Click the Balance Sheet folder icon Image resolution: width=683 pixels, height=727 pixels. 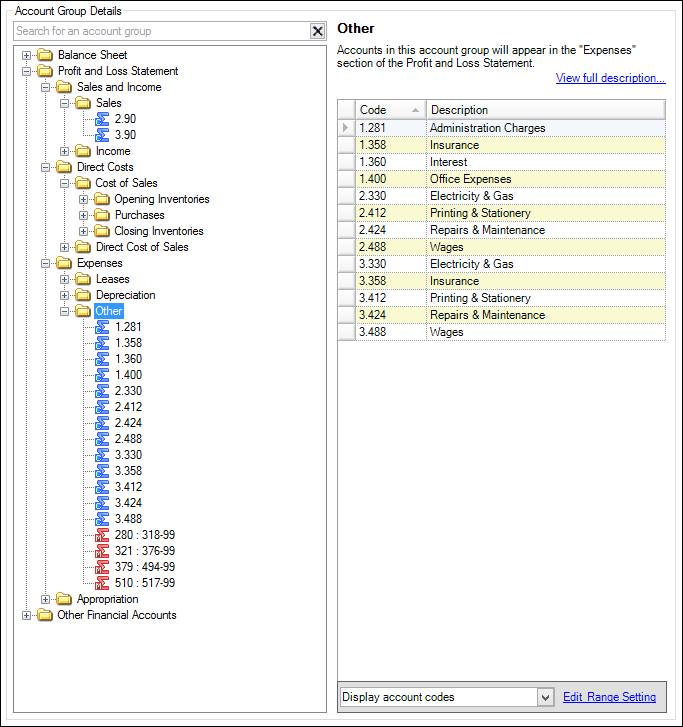click(45, 55)
